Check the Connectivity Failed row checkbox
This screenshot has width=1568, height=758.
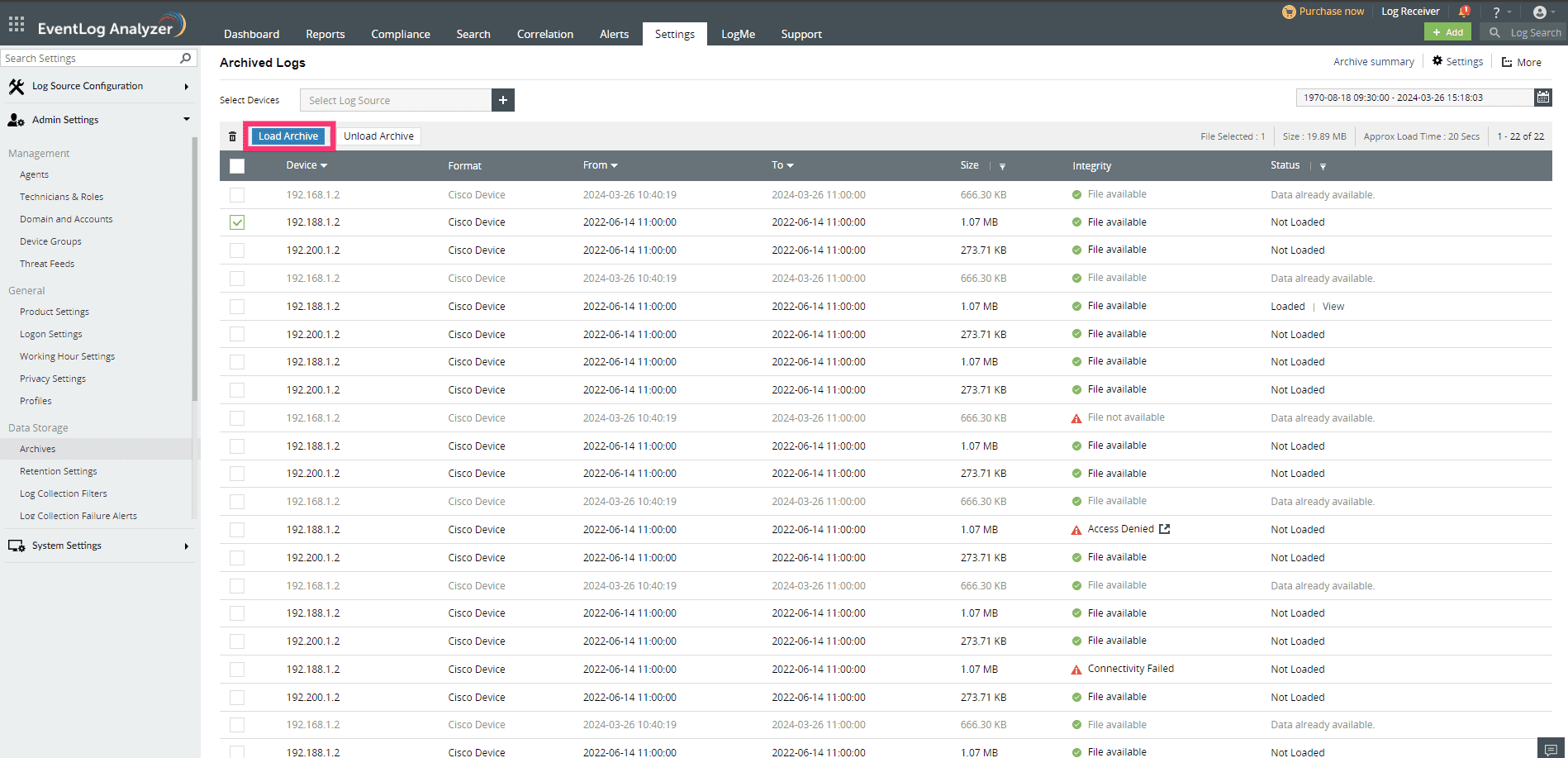(x=237, y=670)
